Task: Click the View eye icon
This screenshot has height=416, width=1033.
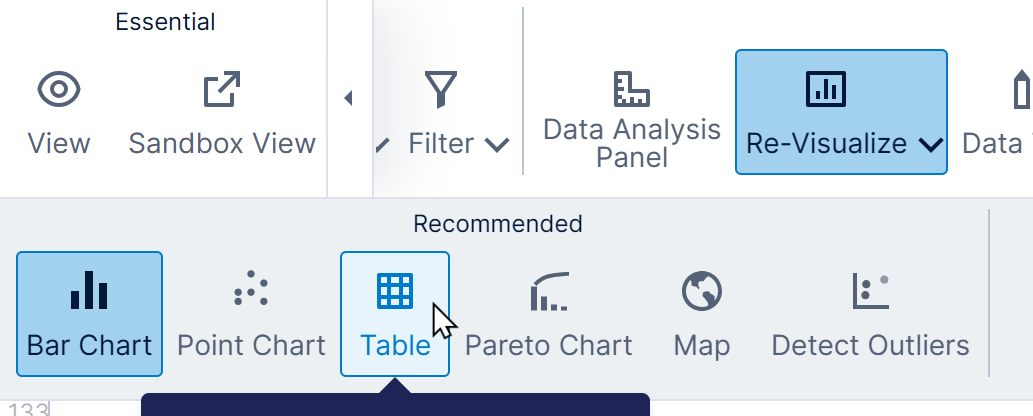Action: click(59, 90)
